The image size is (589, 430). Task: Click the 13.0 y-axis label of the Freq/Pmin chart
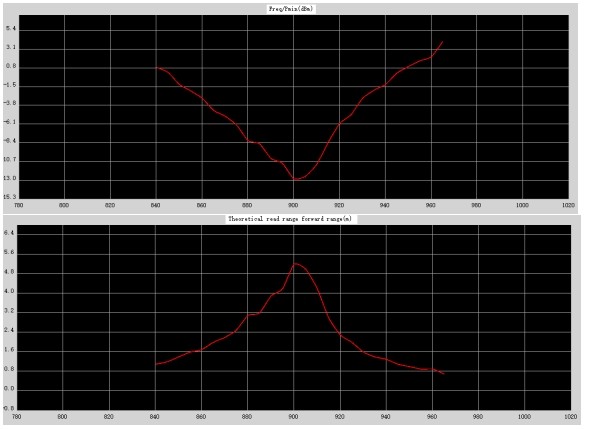coord(10,179)
